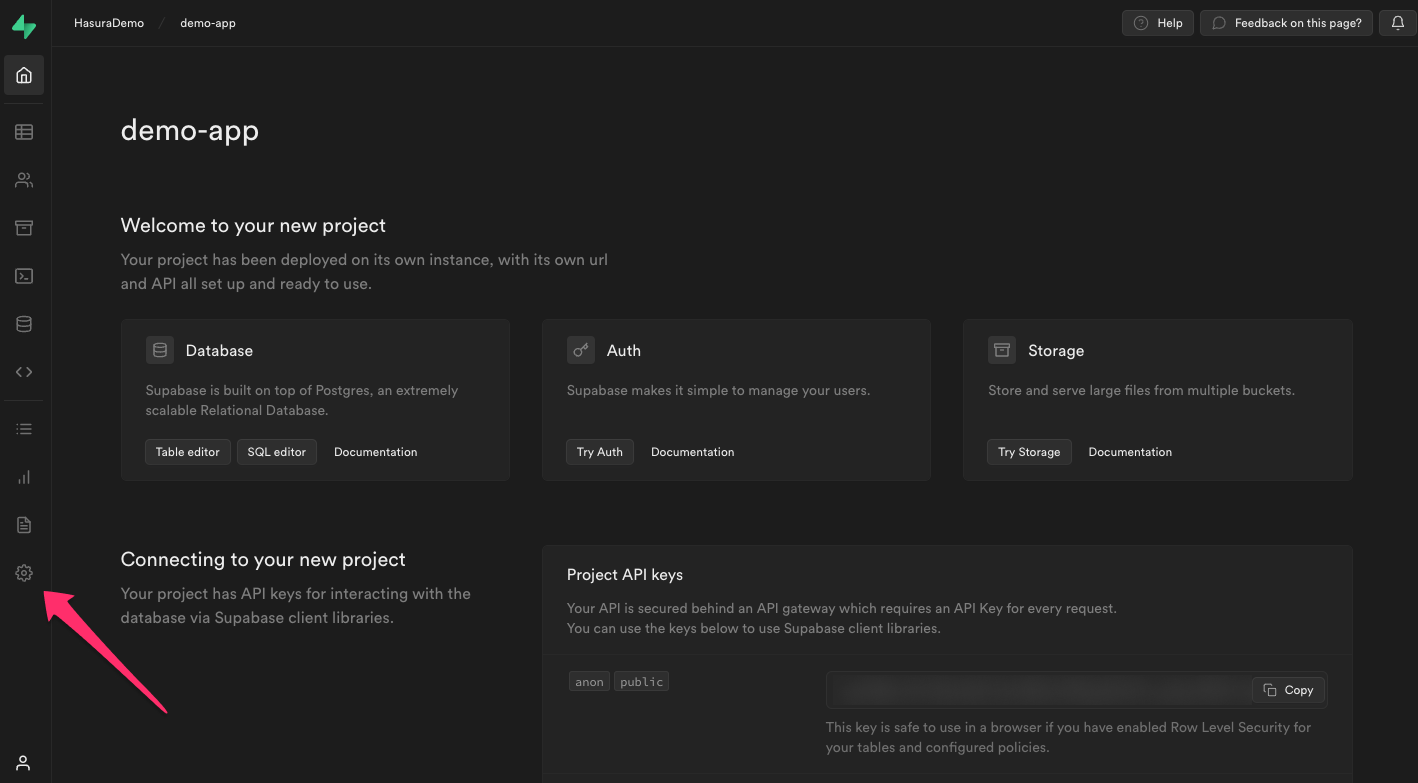
Task: Launch the SQL Editor terminal icon
Action: pyautogui.click(x=23, y=275)
